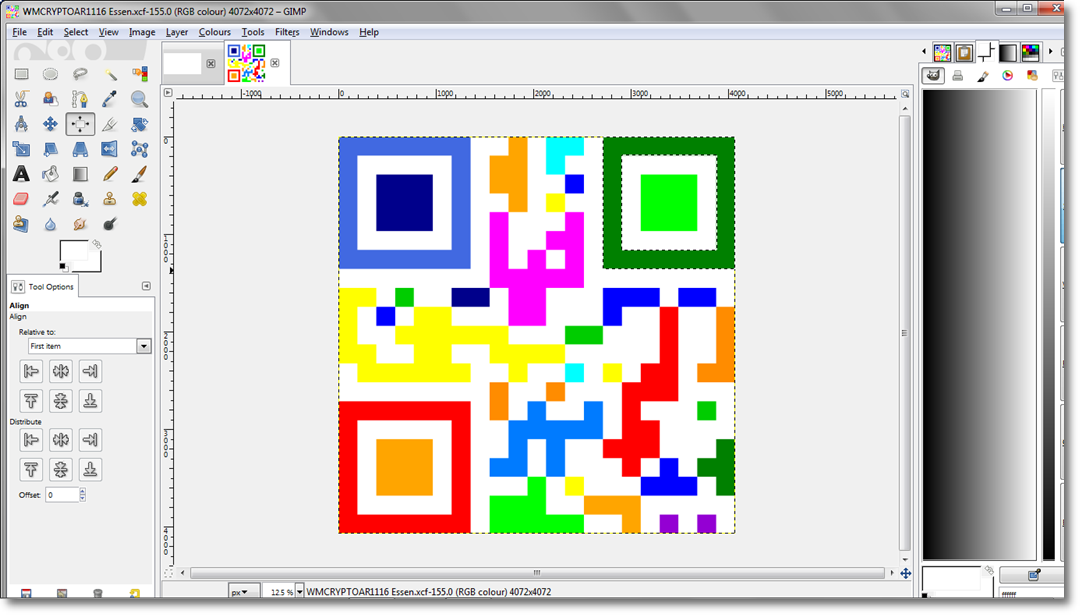Image resolution: width=1080 pixels, height=615 pixels.
Task: Select the Rectangle Select tool
Action: click(21, 74)
